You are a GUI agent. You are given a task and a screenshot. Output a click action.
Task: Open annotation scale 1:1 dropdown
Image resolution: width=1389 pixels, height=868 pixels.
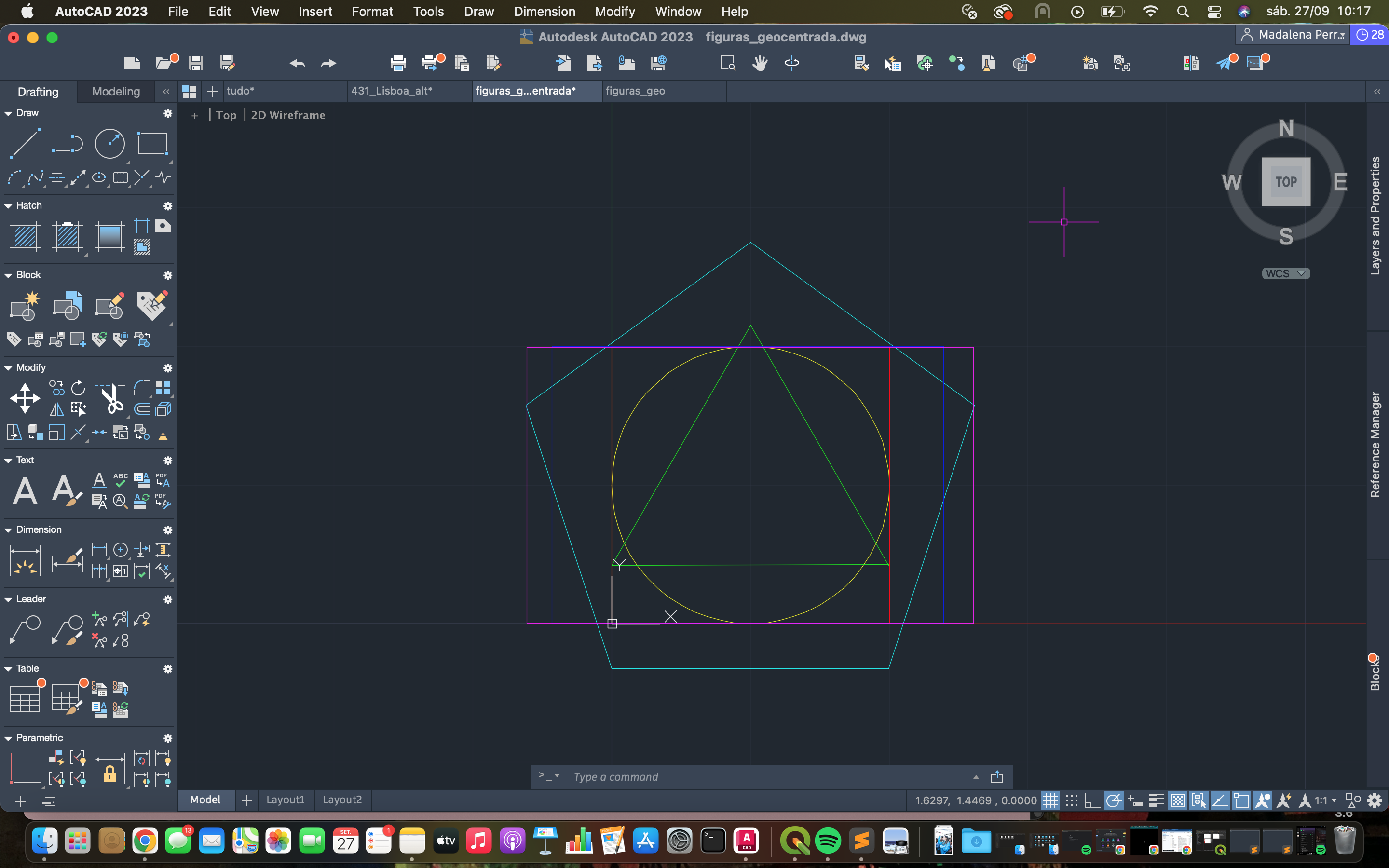click(x=1326, y=800)
